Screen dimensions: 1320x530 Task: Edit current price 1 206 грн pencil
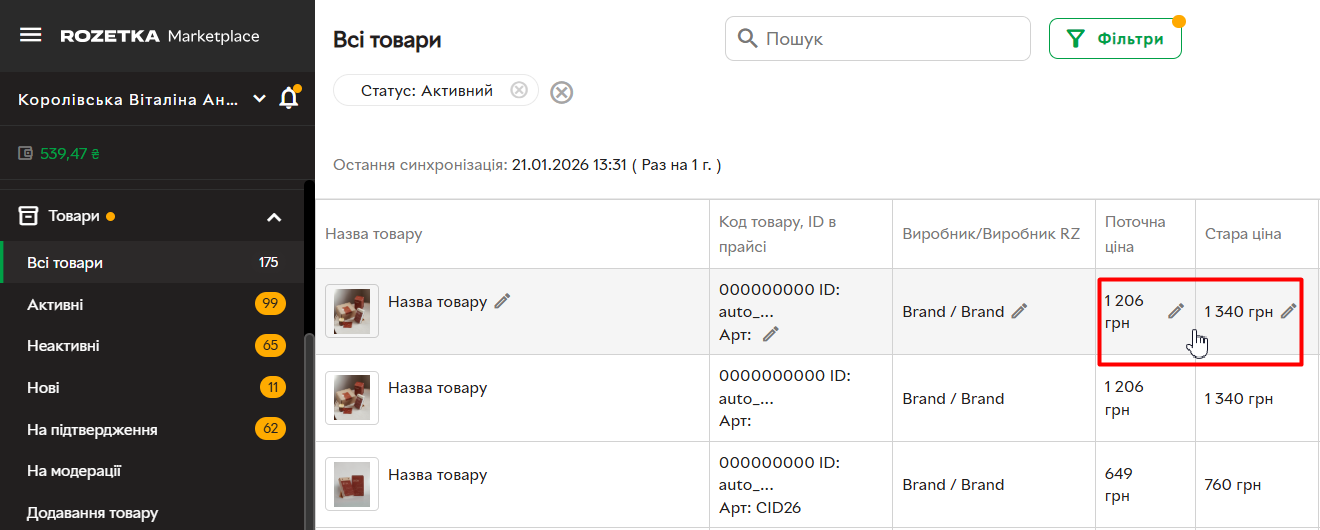point(1176,311)
